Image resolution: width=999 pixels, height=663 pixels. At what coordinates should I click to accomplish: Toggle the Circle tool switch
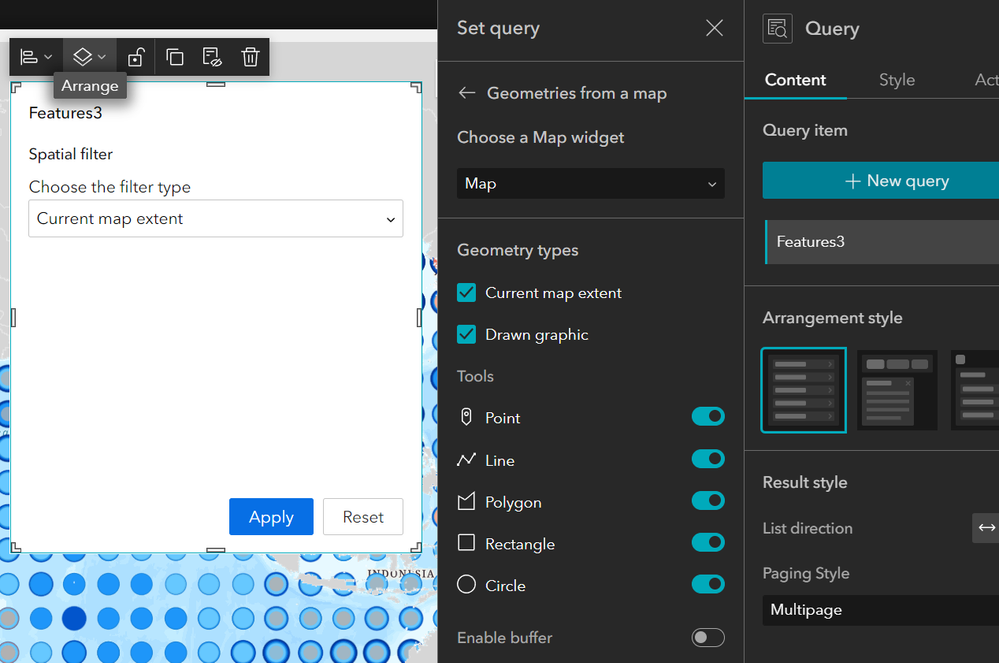pyautogui.click(x=708, y=584)
